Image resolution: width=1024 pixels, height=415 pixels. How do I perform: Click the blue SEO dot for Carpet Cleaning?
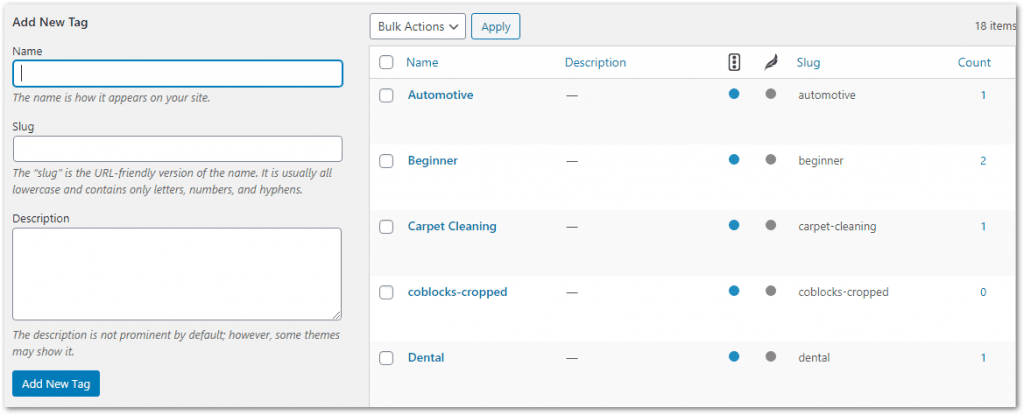(734, 225)
